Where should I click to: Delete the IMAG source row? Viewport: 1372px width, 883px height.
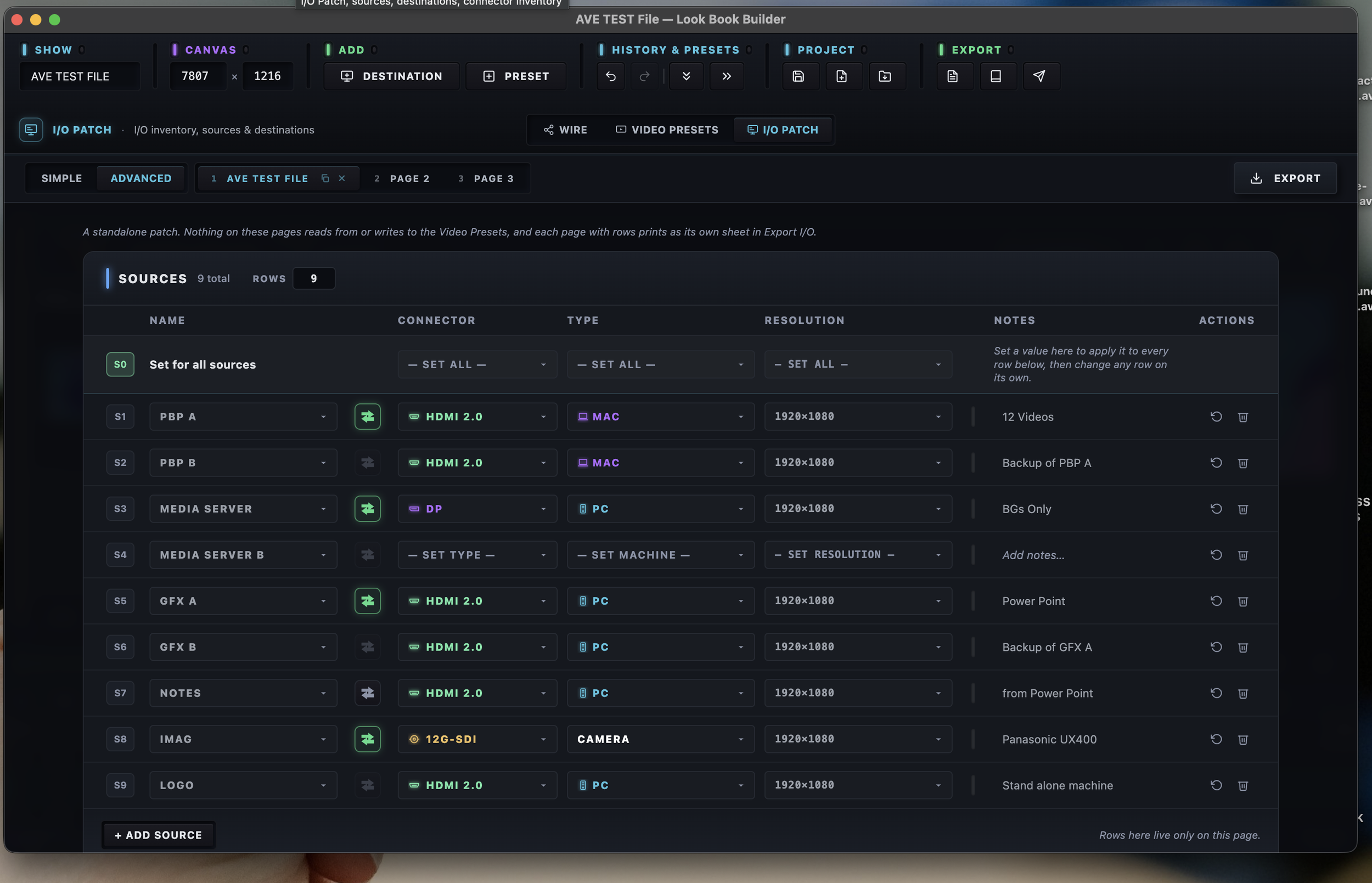(1243, 740)
